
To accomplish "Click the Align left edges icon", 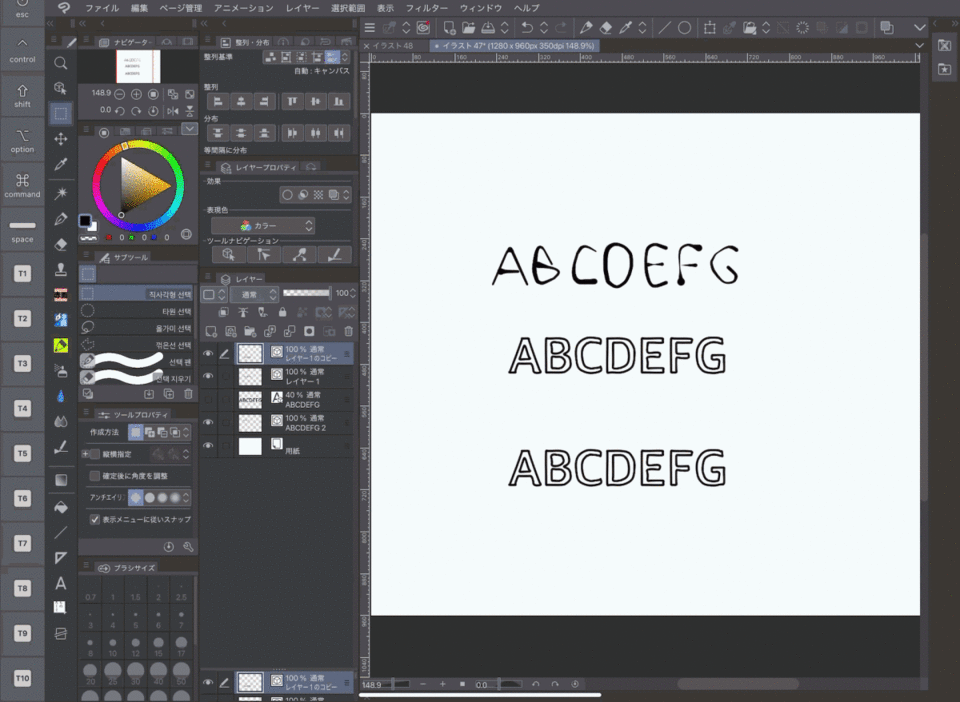I will tap(218, 102).
